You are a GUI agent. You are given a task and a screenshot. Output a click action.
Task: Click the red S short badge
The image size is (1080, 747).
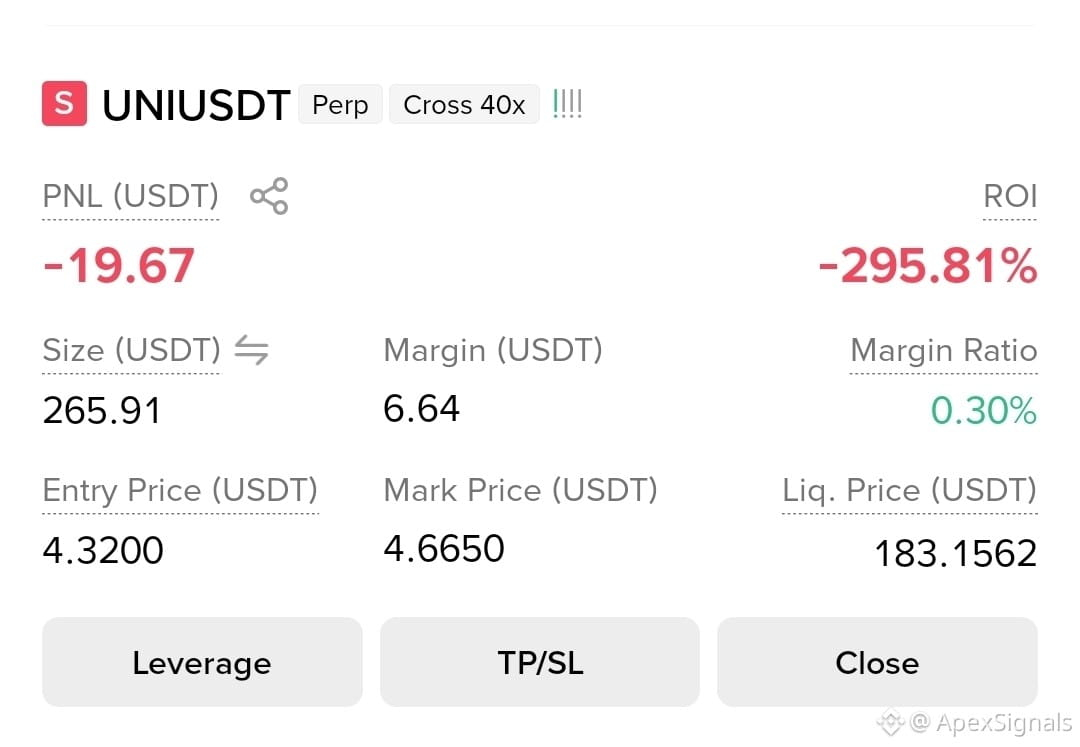[64, 104]
